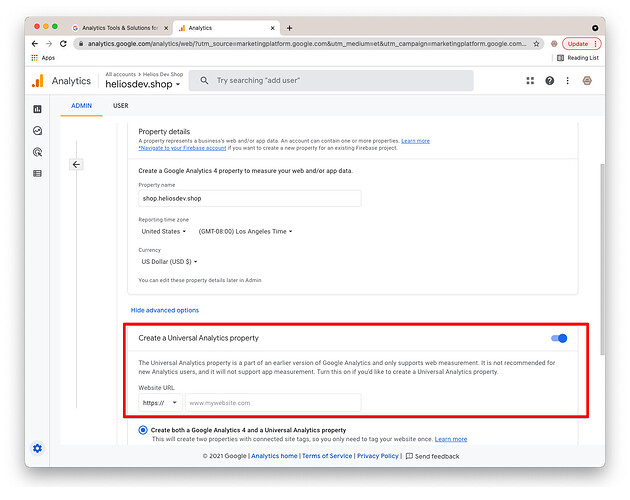The height and width of the screenshot is (500, 630).
Task: Go back with the admin back arrow
Action: pyautogui.click(x=76, y=164)
